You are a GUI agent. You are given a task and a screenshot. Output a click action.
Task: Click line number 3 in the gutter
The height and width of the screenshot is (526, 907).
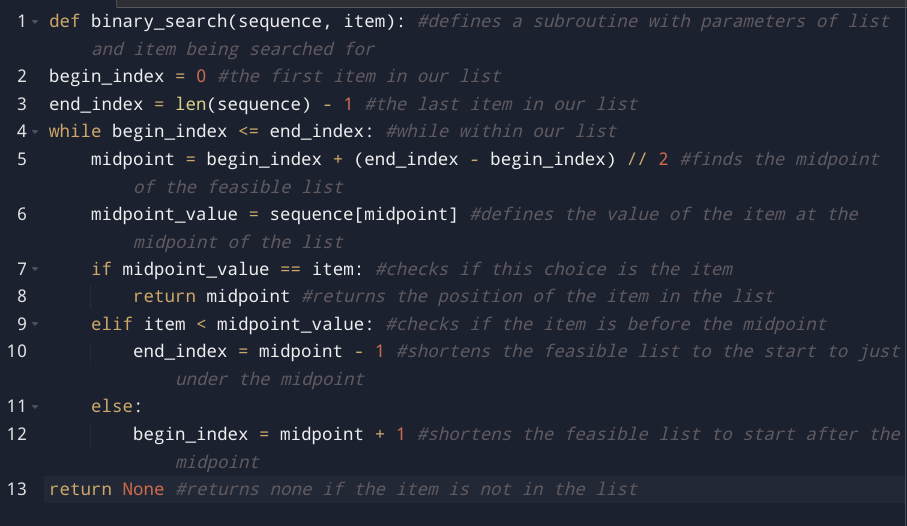22,104
